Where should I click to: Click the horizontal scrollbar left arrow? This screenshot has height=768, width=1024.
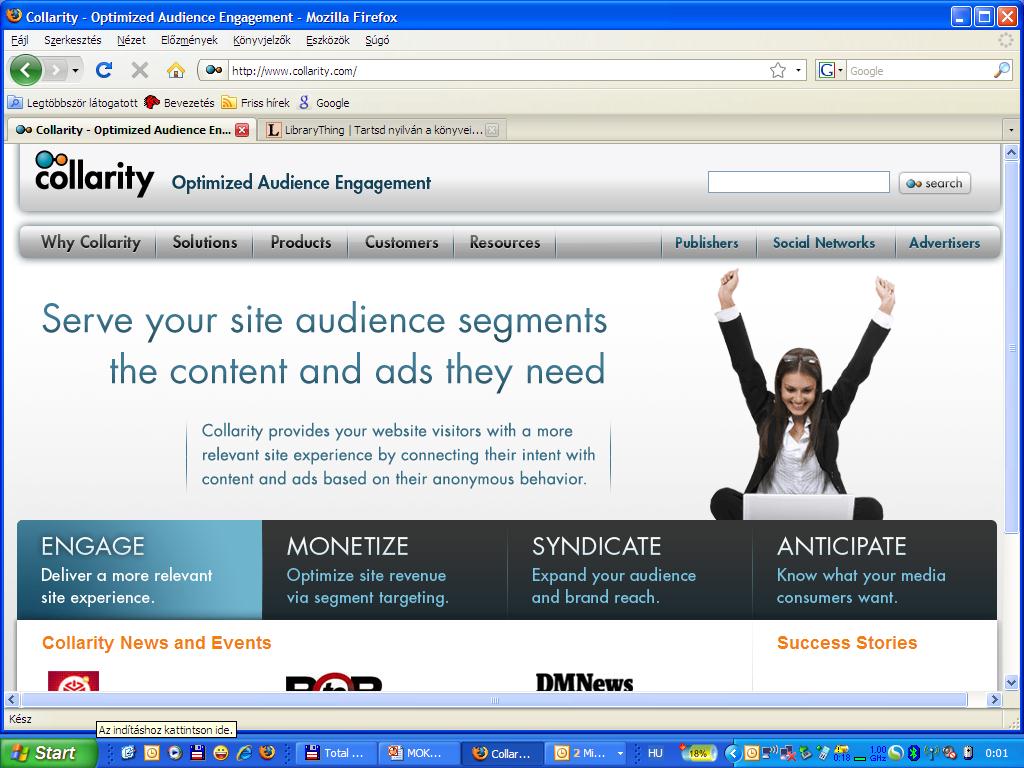tap(12, 699)
